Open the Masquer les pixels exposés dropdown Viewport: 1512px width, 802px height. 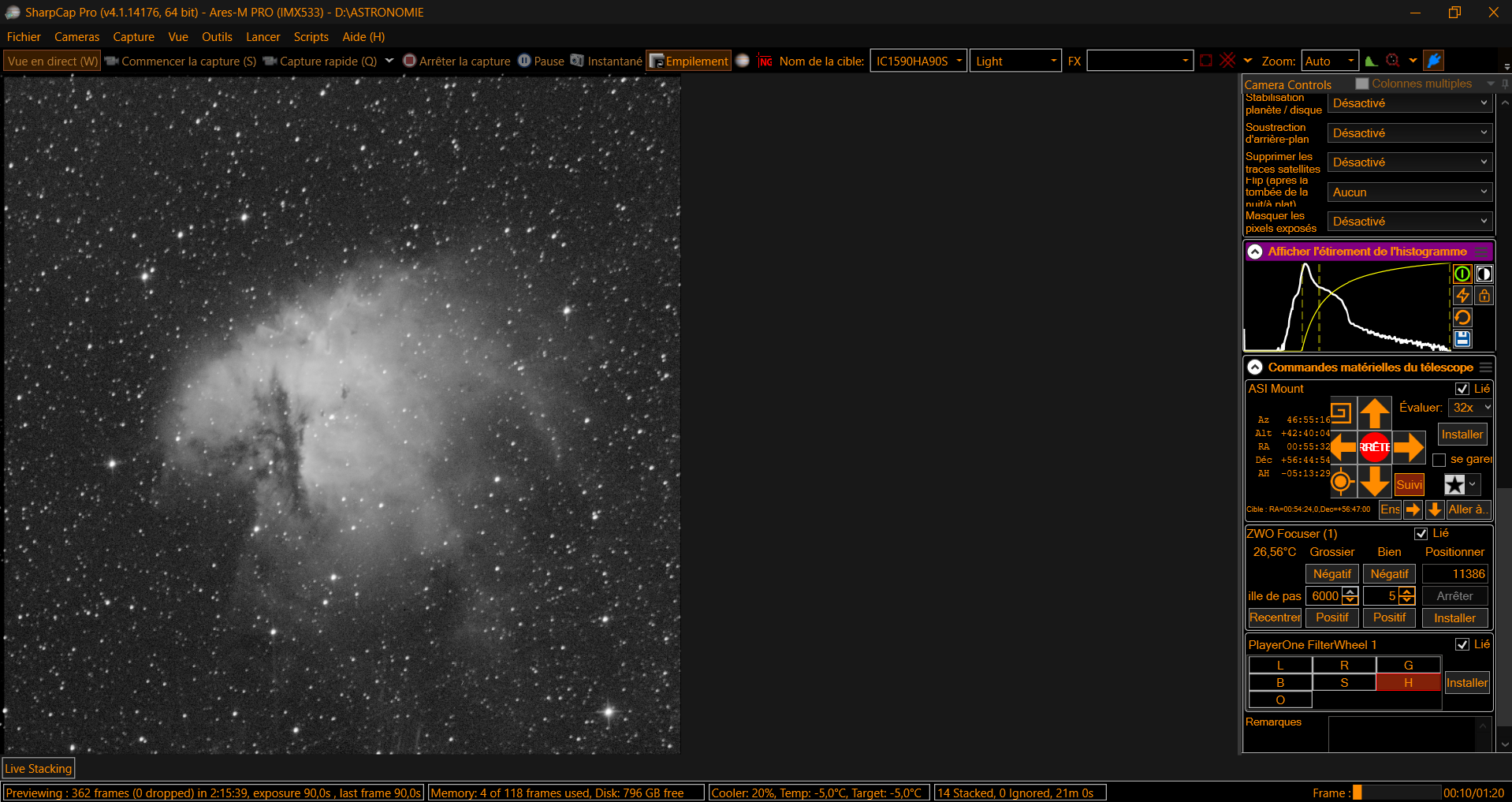pyautogui.click(x=1410, y=222)
